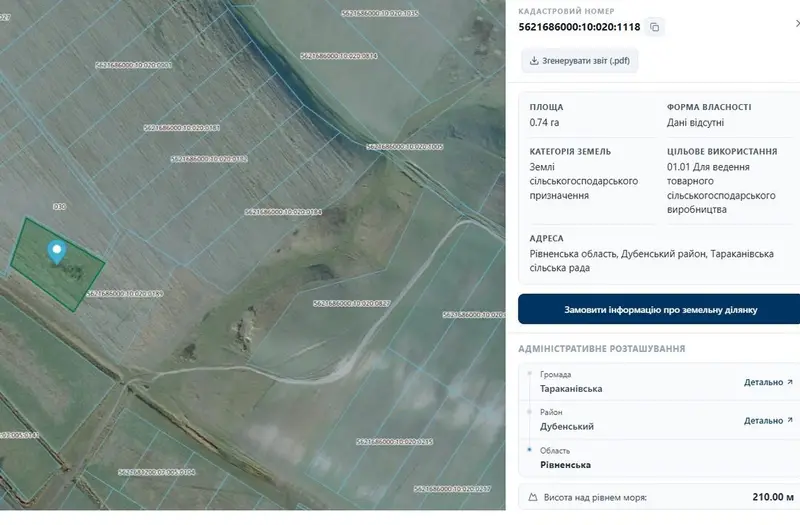
Task: Close the parcel info panel
Action: (x=797, y=23)
